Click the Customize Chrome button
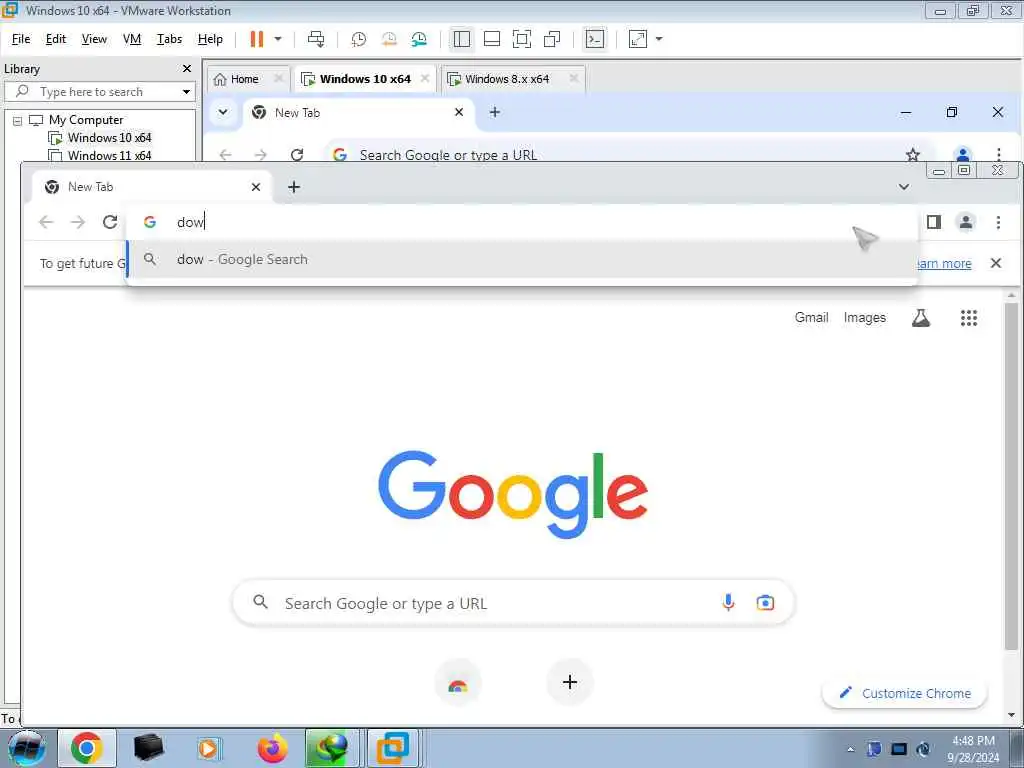 click(904, 694)
